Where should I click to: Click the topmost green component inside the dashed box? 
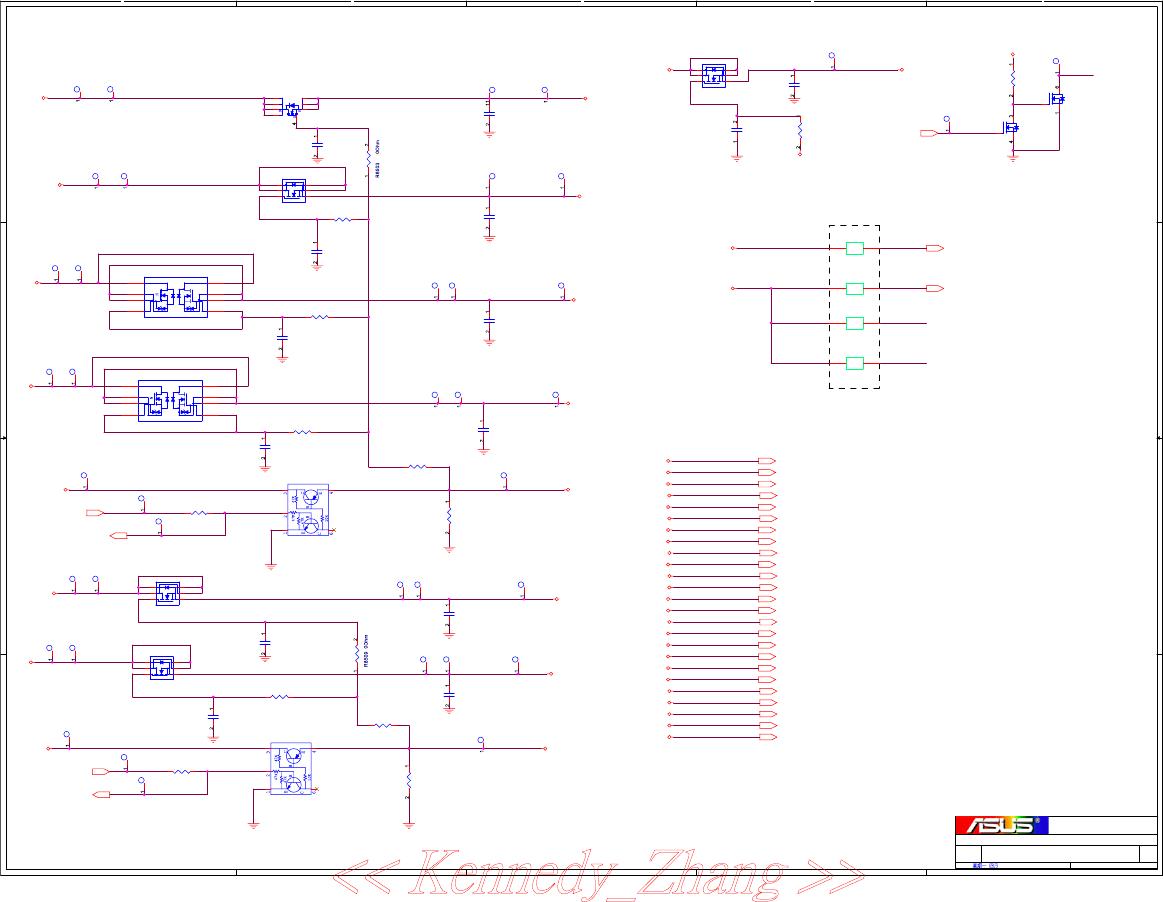pos(854,248)
